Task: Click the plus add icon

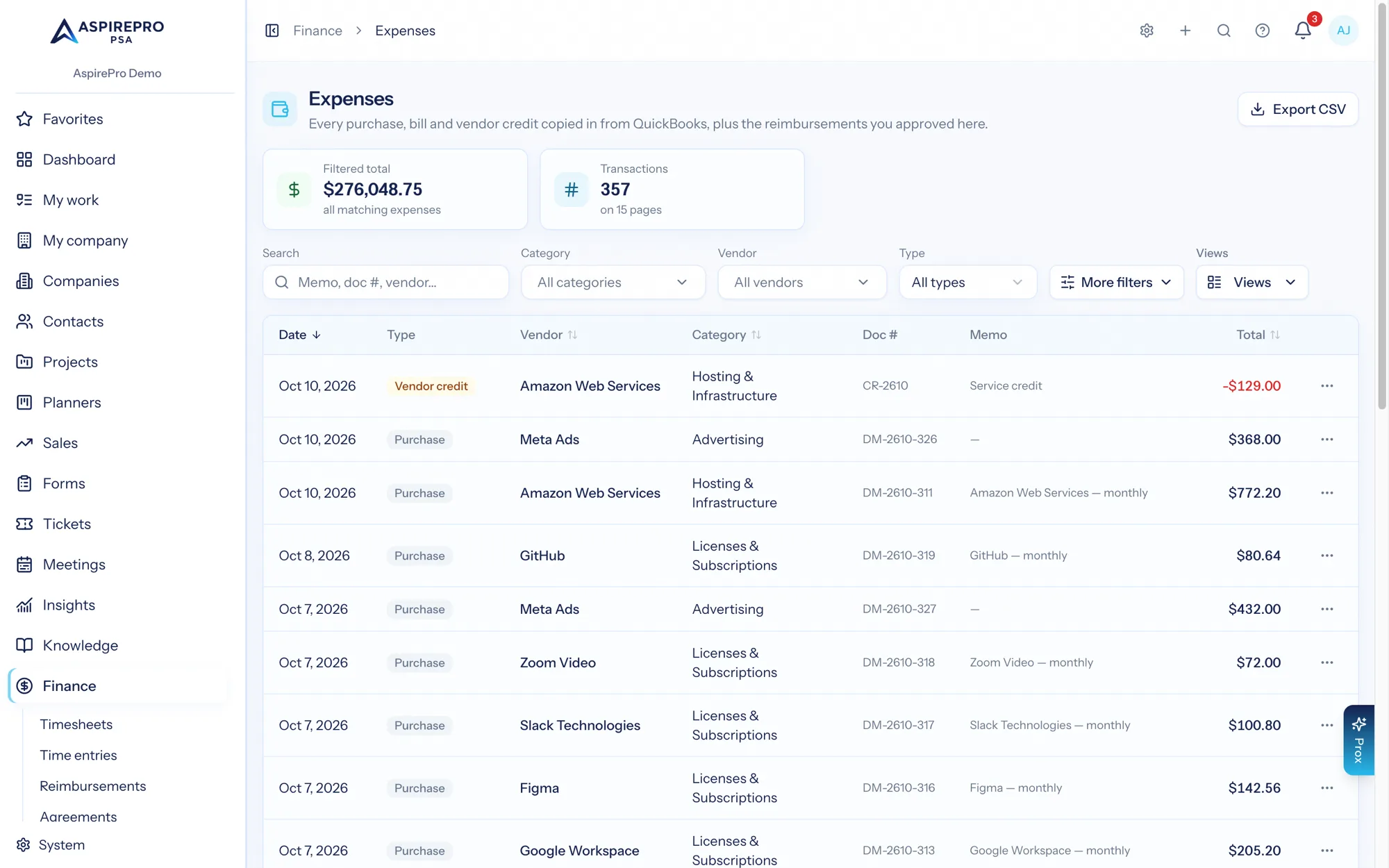Action: coord(1186,31)
